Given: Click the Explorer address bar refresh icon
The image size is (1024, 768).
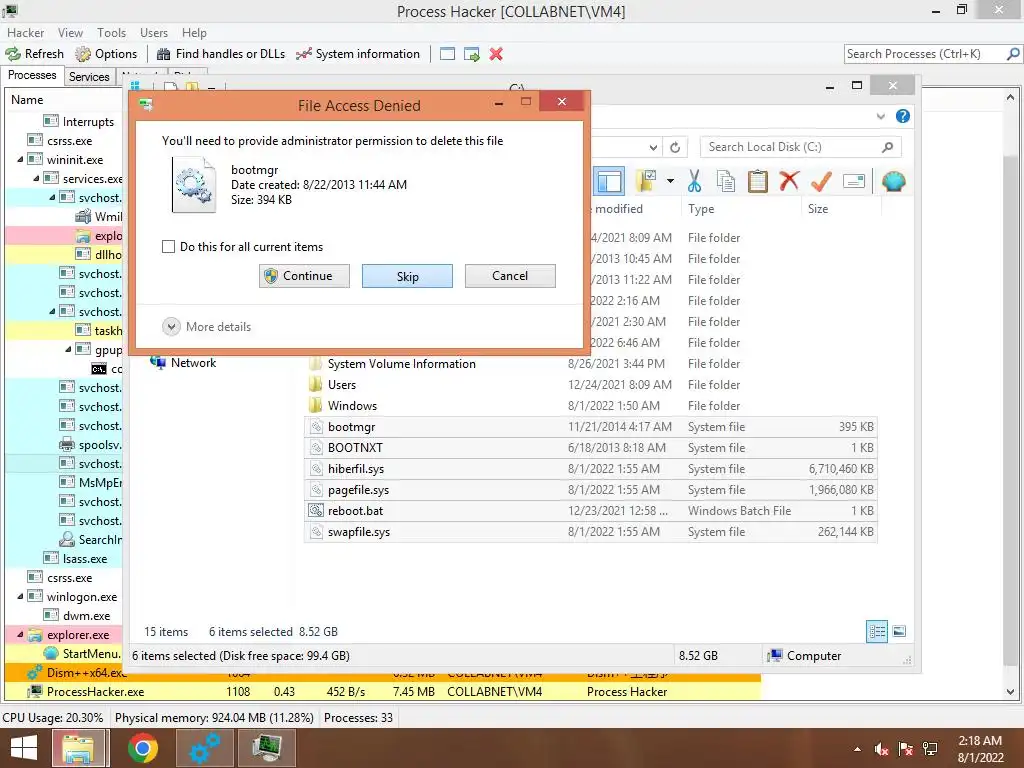Looking at the screenshot, I should point(675,147).
